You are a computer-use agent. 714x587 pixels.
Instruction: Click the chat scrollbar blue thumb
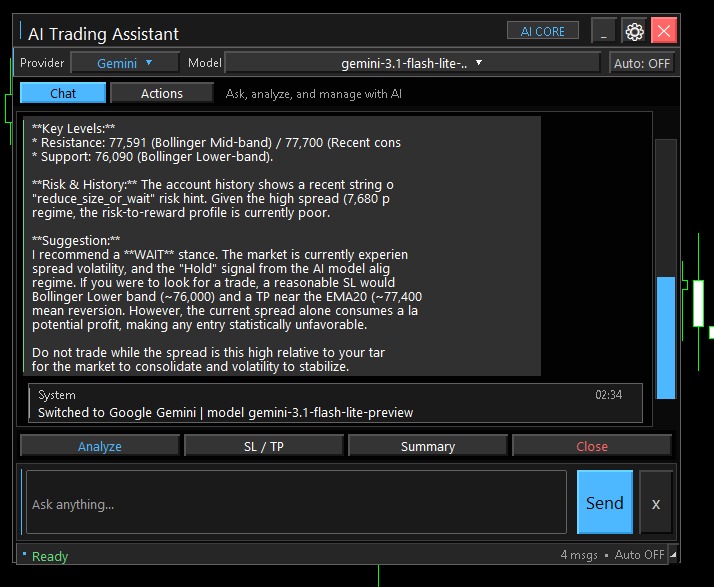[x=666, y=337]
